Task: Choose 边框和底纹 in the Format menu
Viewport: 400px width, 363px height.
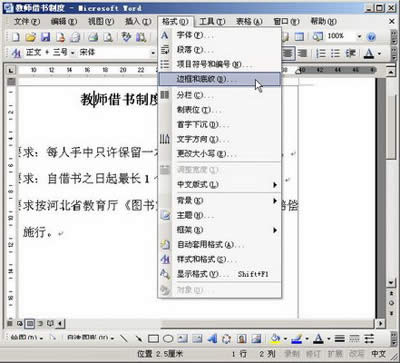Action: coord(220,79)
